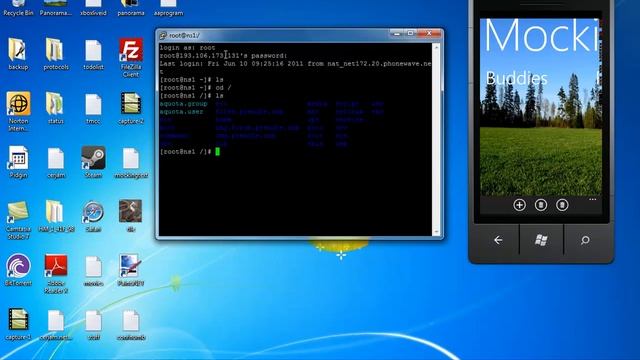Image resolution: width=640 pixels, height=360 pixels.
Task: Open the Recycle Bin desktop icon
Action: click(18, 8)
